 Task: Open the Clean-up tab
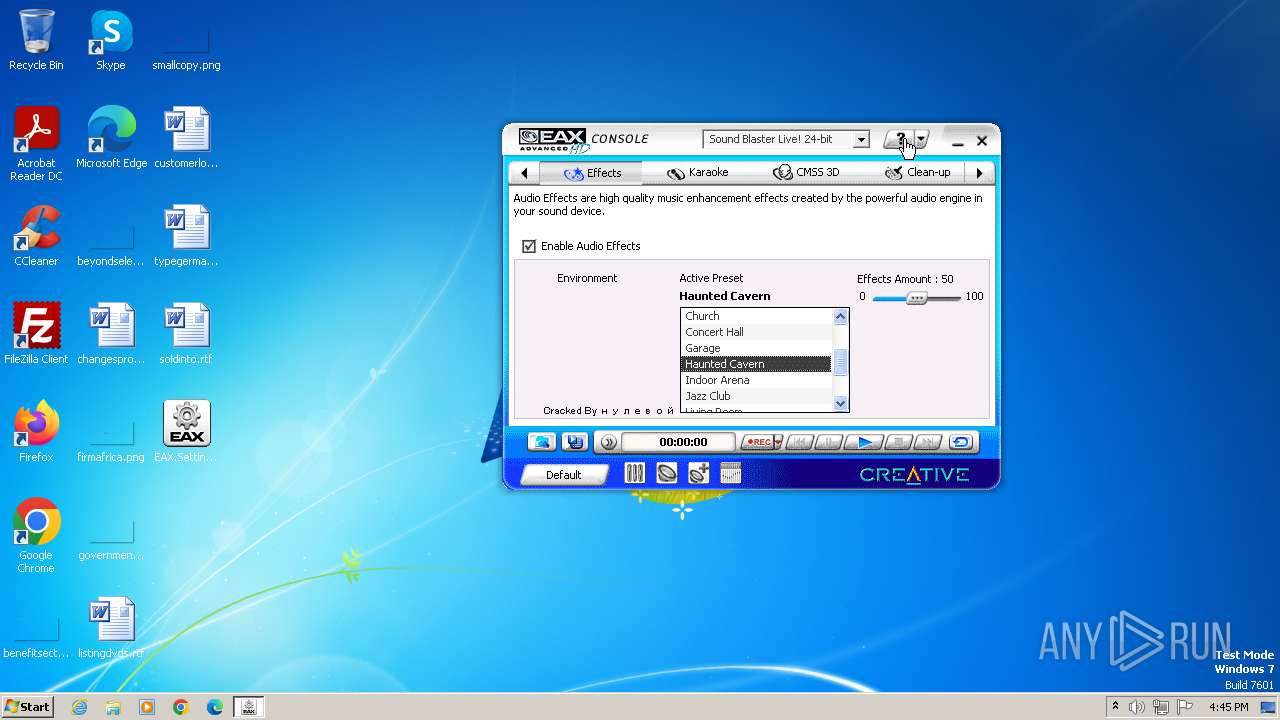(x=917, y=173)
